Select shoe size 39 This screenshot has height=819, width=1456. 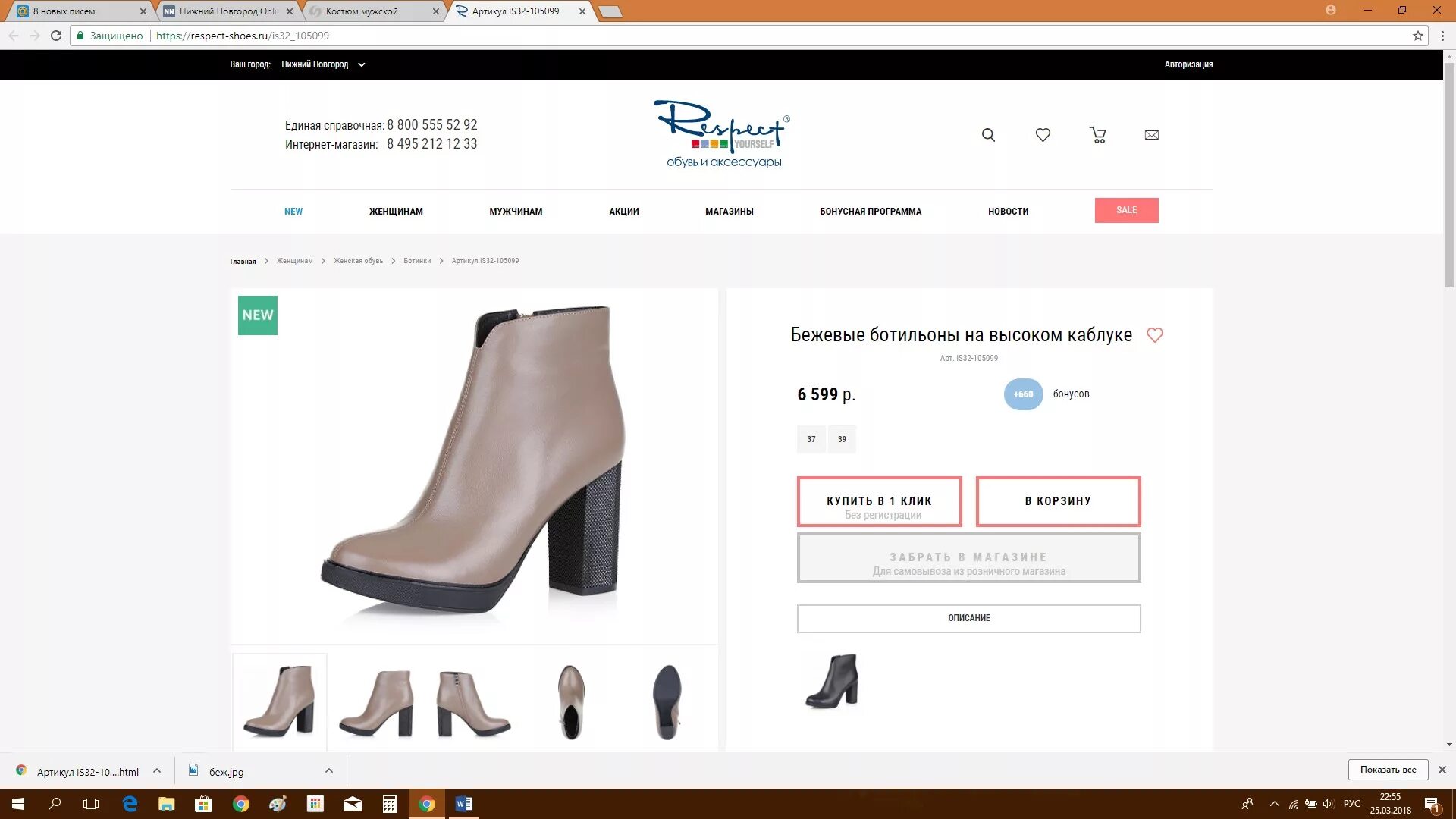(842, 439)
